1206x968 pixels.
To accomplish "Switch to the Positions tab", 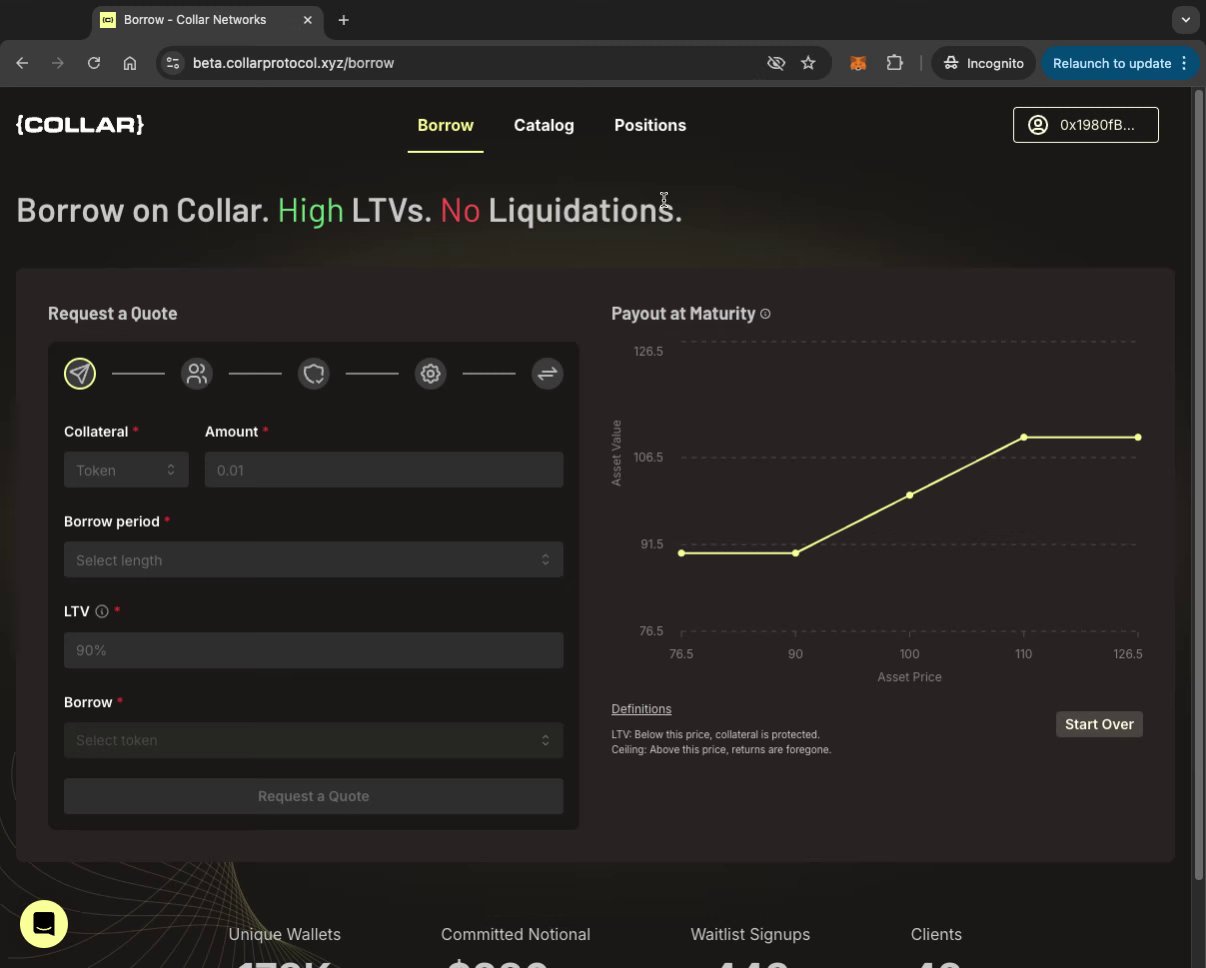I will coord(650,125).
